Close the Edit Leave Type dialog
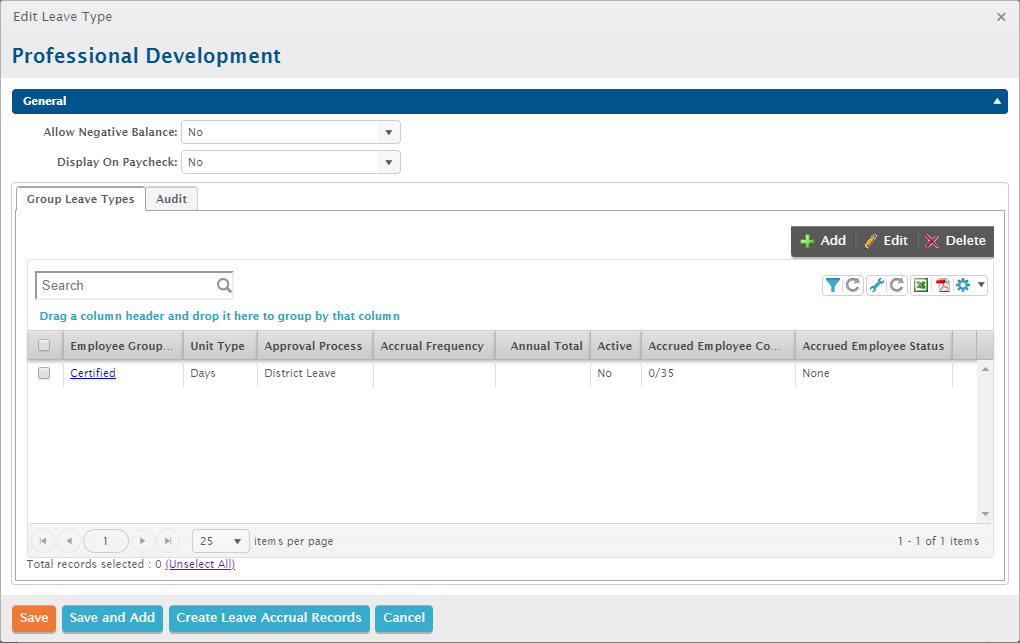Screen dimensions: 1020x643 click(1001, 17)
